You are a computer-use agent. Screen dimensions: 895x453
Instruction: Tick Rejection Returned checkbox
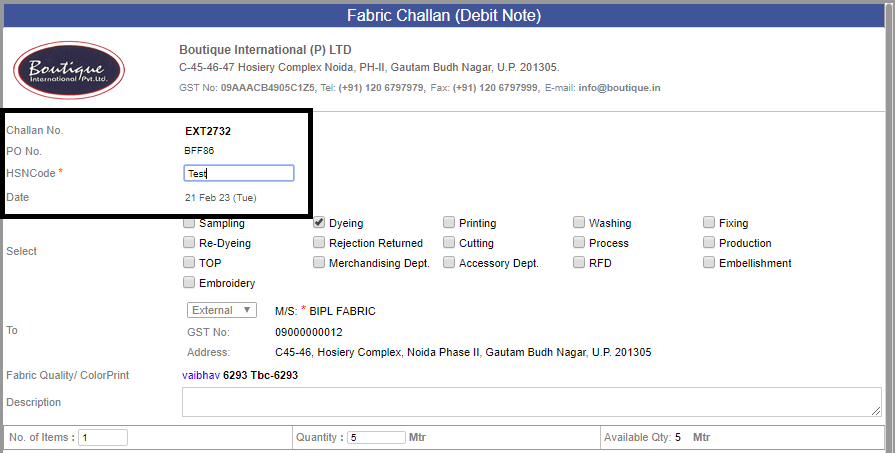click(319, 242)
